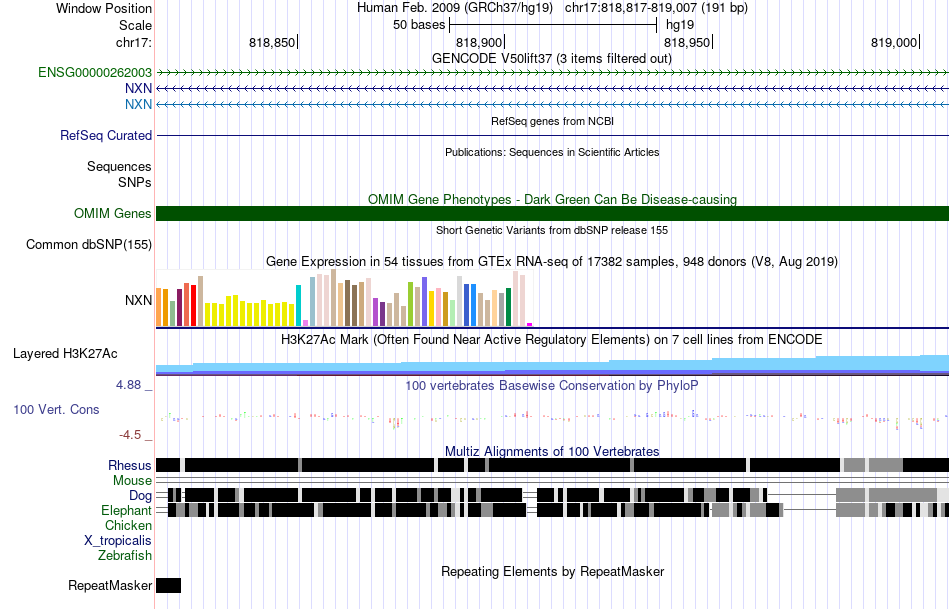Click the 818,850 ruler position
The image size is (950, 609).
click(x=272, y=42)
